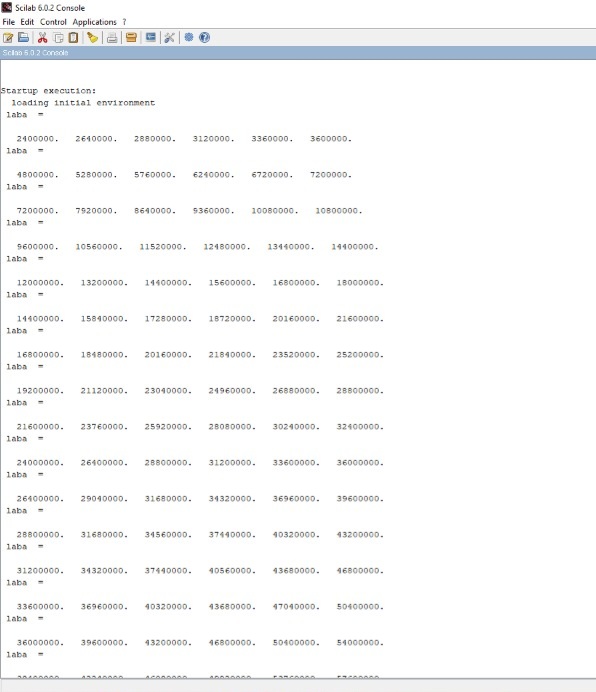Launch Xcos from the toolbar
Image resolution: width=596 pixels, height=692 pixels.
[151, 38]
